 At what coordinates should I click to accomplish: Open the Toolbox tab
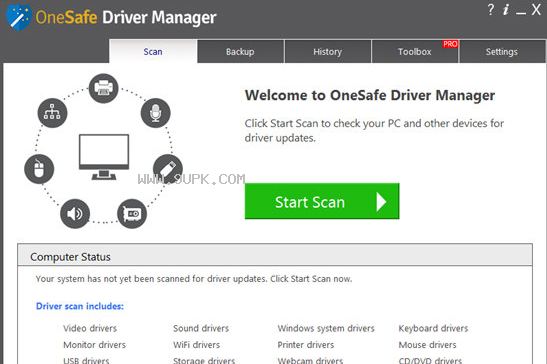pyautogui.click(x=415, y=51)
